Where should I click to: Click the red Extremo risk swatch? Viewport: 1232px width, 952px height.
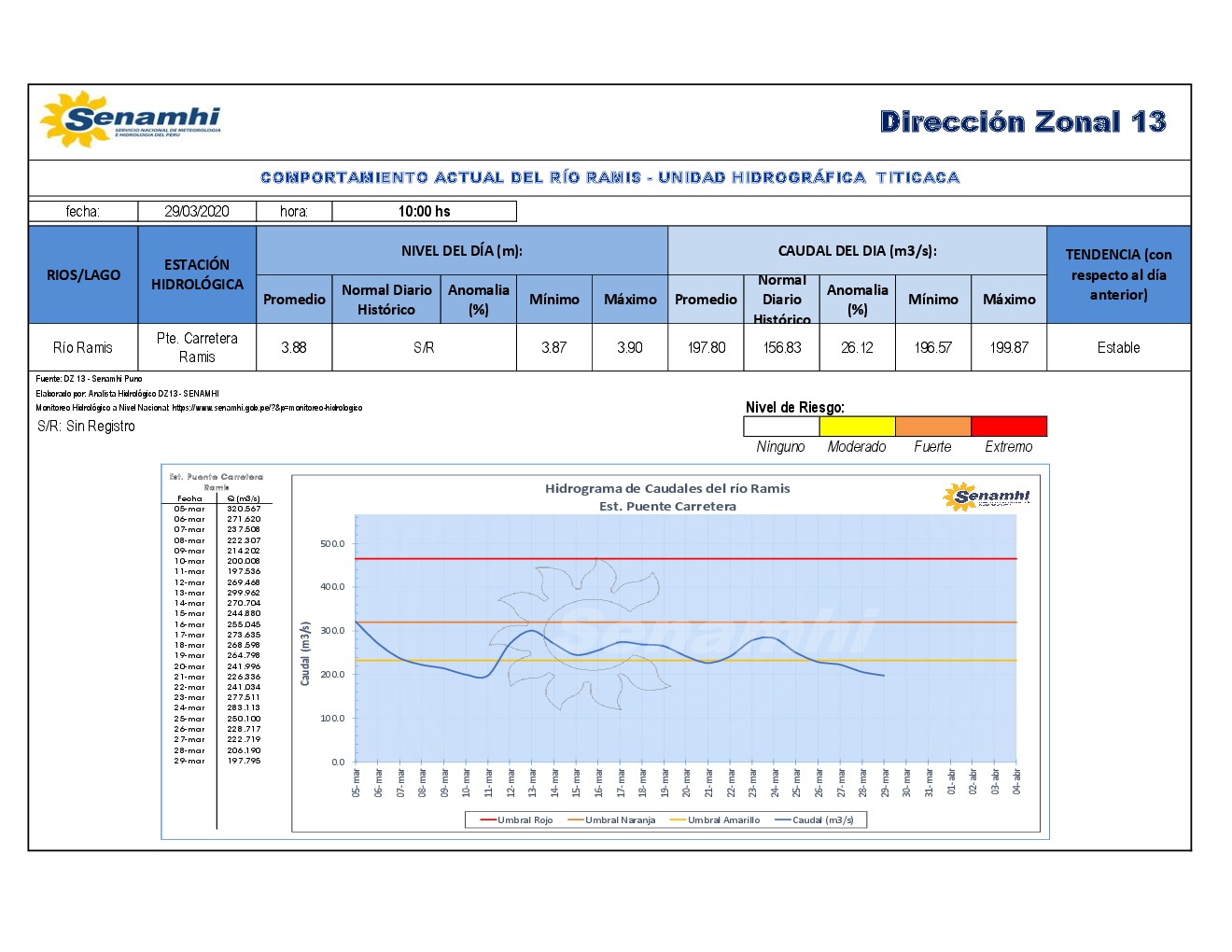click(1008, 427)
